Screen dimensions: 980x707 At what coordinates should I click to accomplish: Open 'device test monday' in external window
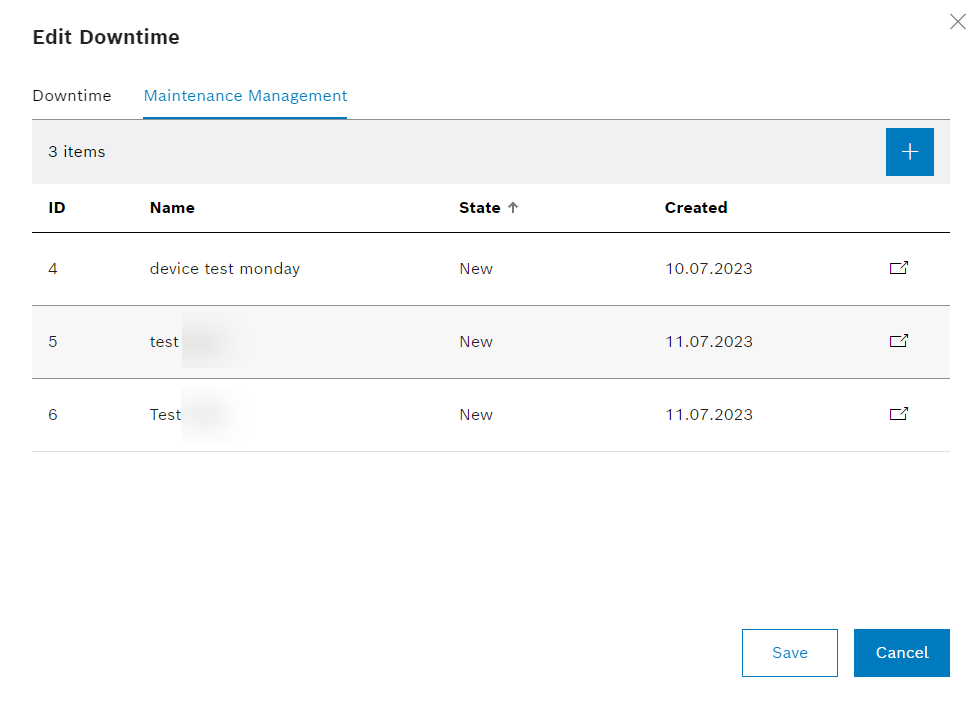click(898, 268)
